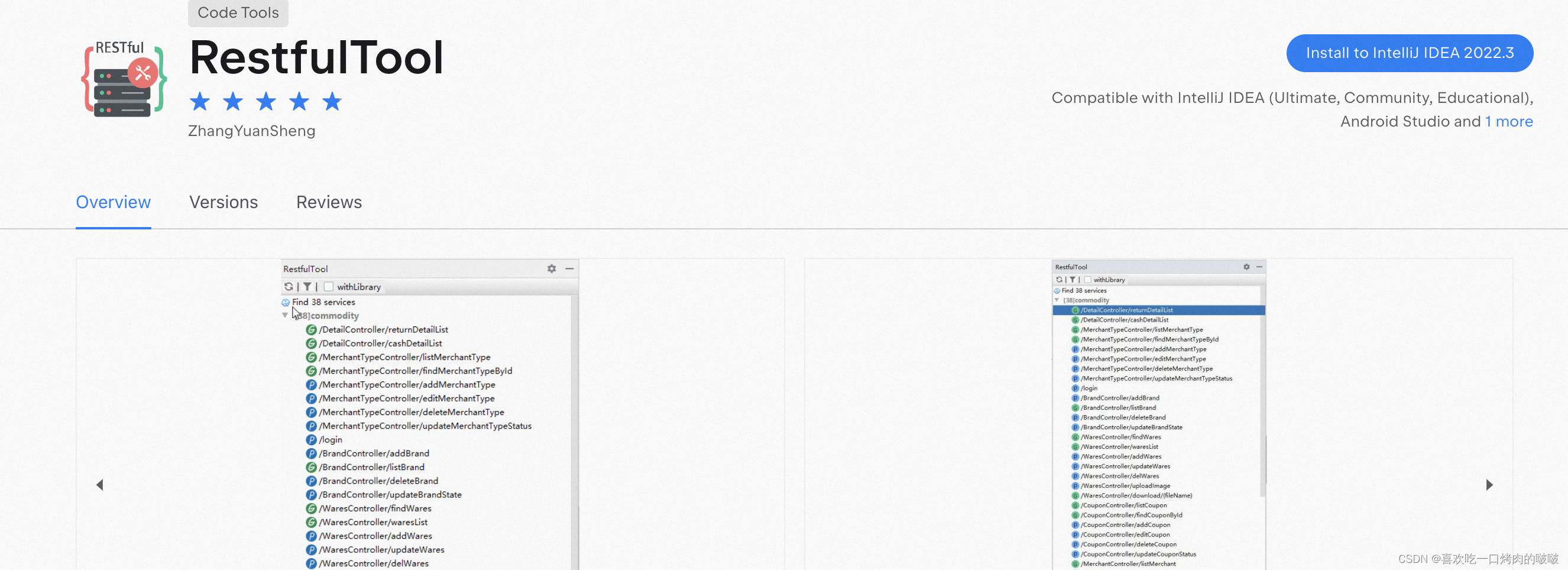Show next screenshot with right arrow
1568x570 pixels.
point(1489,485)
